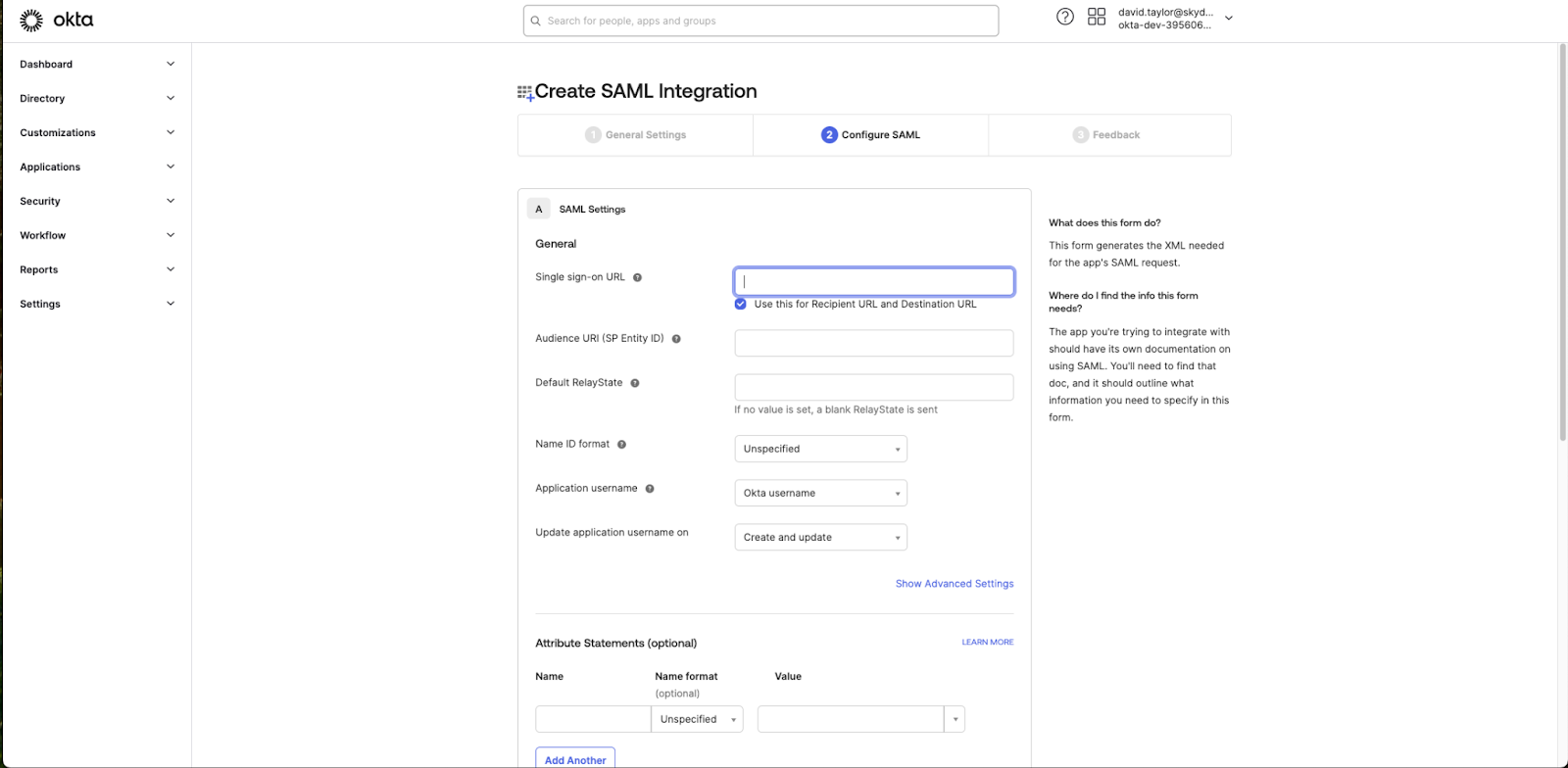Click help icon next to Default RelayState

pos(635,383)
